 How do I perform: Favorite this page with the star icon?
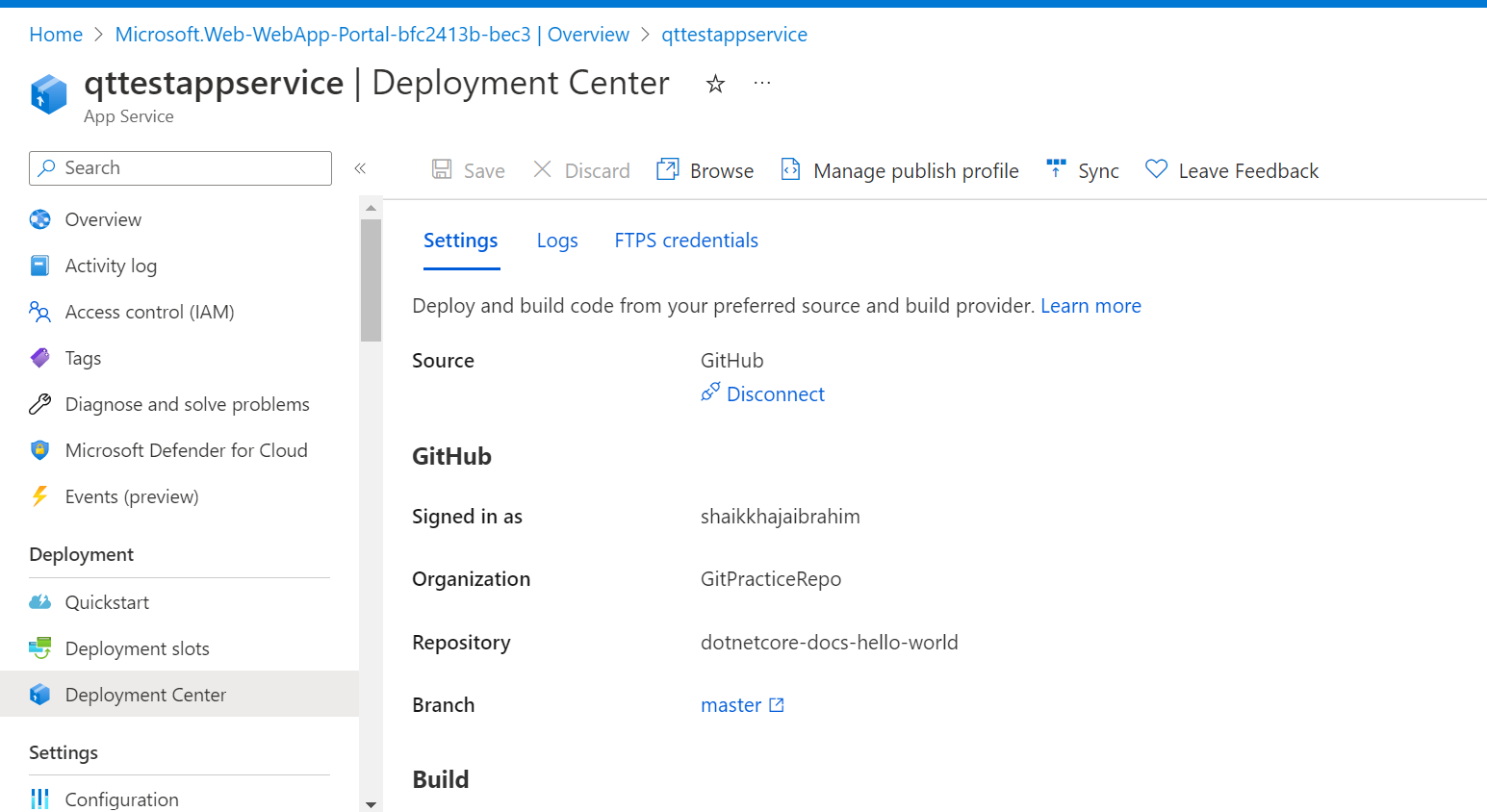pyautogui.click(x=715, y=84)
